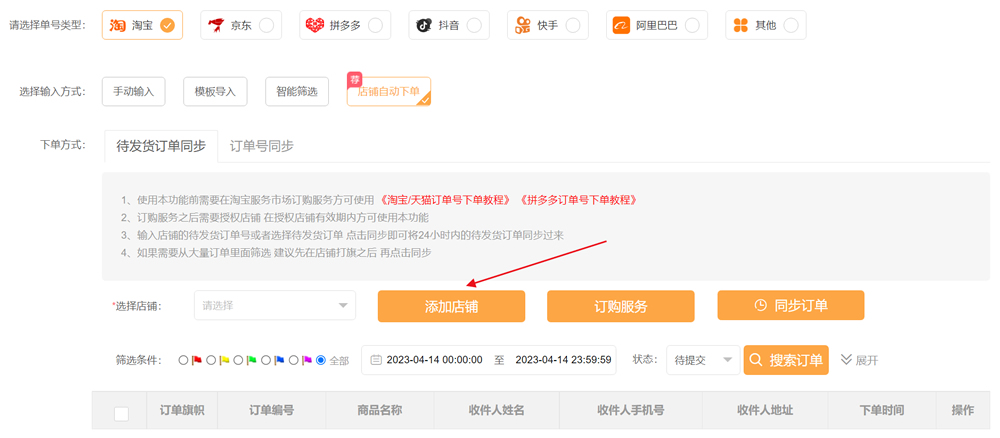Click the 淘宝 platform option
Image resolution: width=1000 pixels, height=438 pixels.
(142, 25)
